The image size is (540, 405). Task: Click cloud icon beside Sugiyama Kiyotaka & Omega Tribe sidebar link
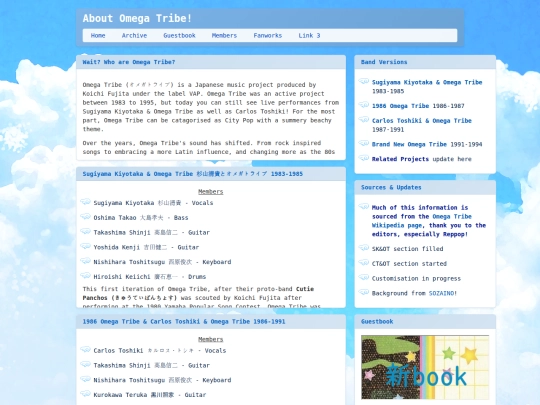click(364, 81)
